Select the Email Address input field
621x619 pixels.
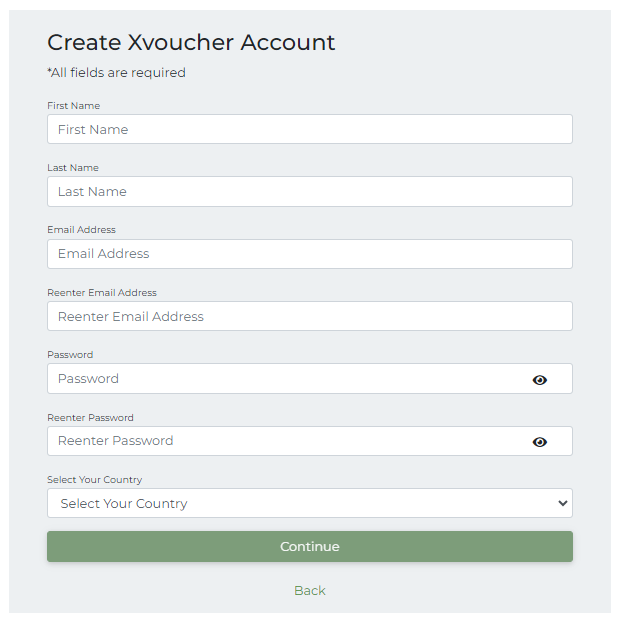tap(310, 254)
